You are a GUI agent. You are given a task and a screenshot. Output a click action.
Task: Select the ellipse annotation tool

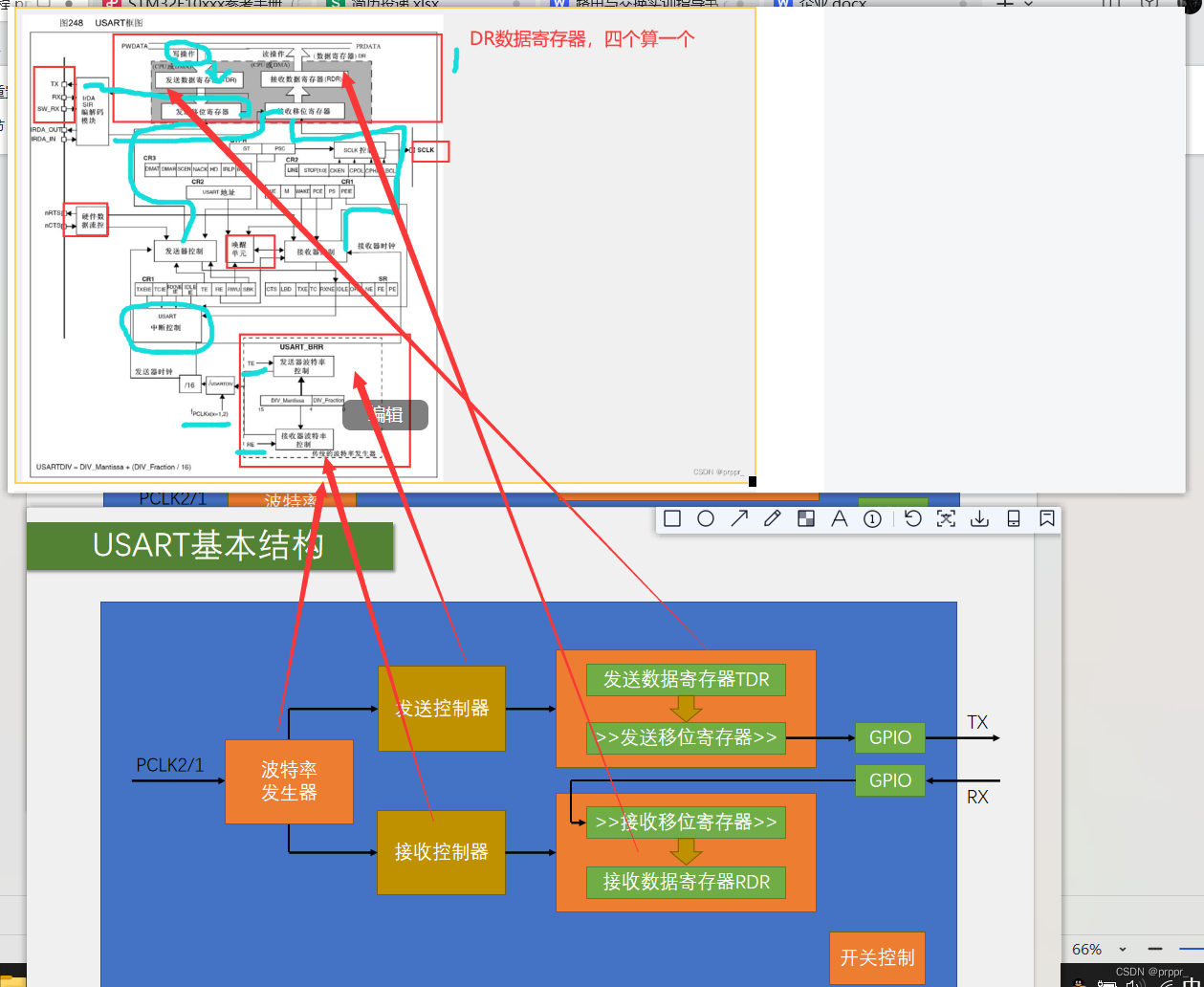pos(706,517)
